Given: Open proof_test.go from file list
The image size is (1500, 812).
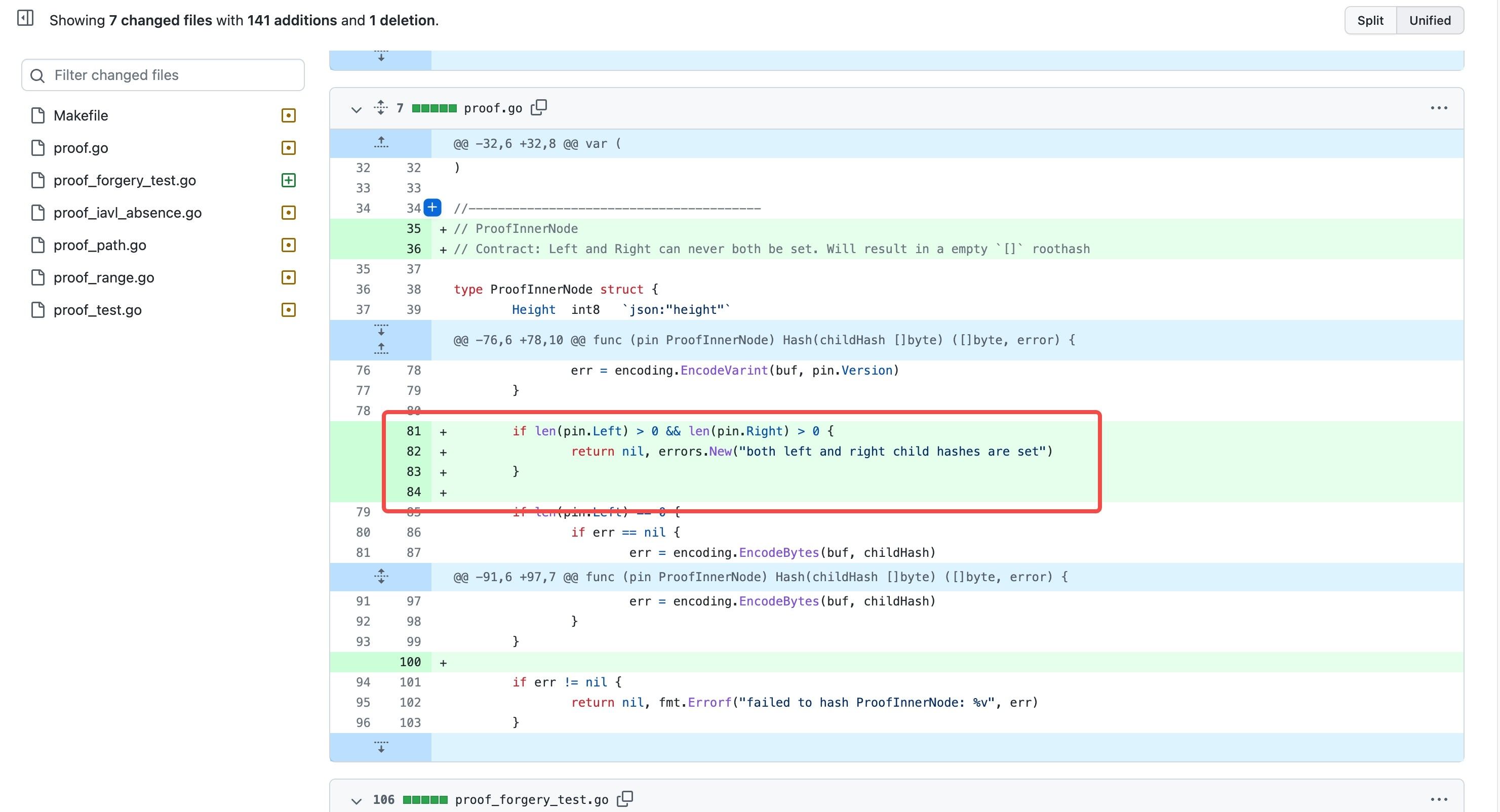Looking at the screenshot, I should (x=97, y=310).
